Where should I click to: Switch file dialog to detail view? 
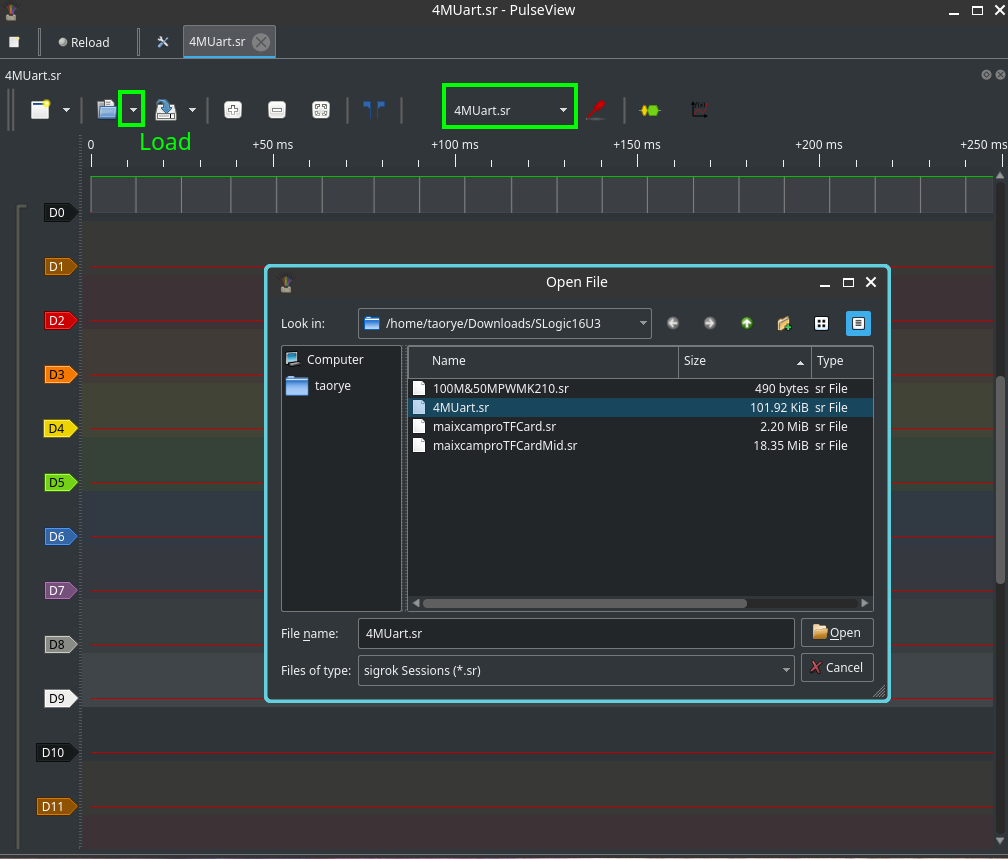point(858,323)
